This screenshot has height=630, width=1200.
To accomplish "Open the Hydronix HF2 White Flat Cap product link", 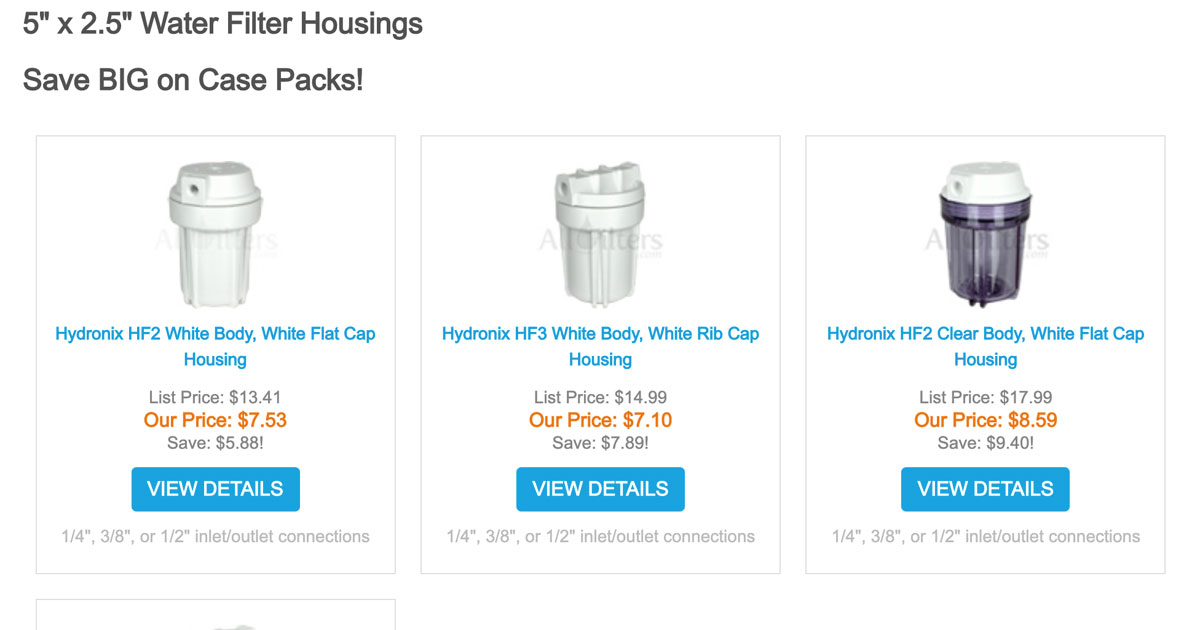I will pyautogui.click(x=215, y=346).
